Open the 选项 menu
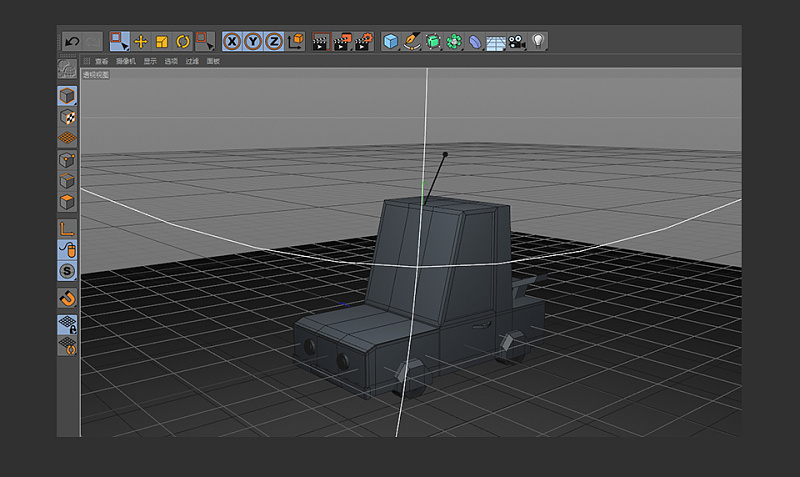Screen dimensions: 800x477 tap(171, 61)
